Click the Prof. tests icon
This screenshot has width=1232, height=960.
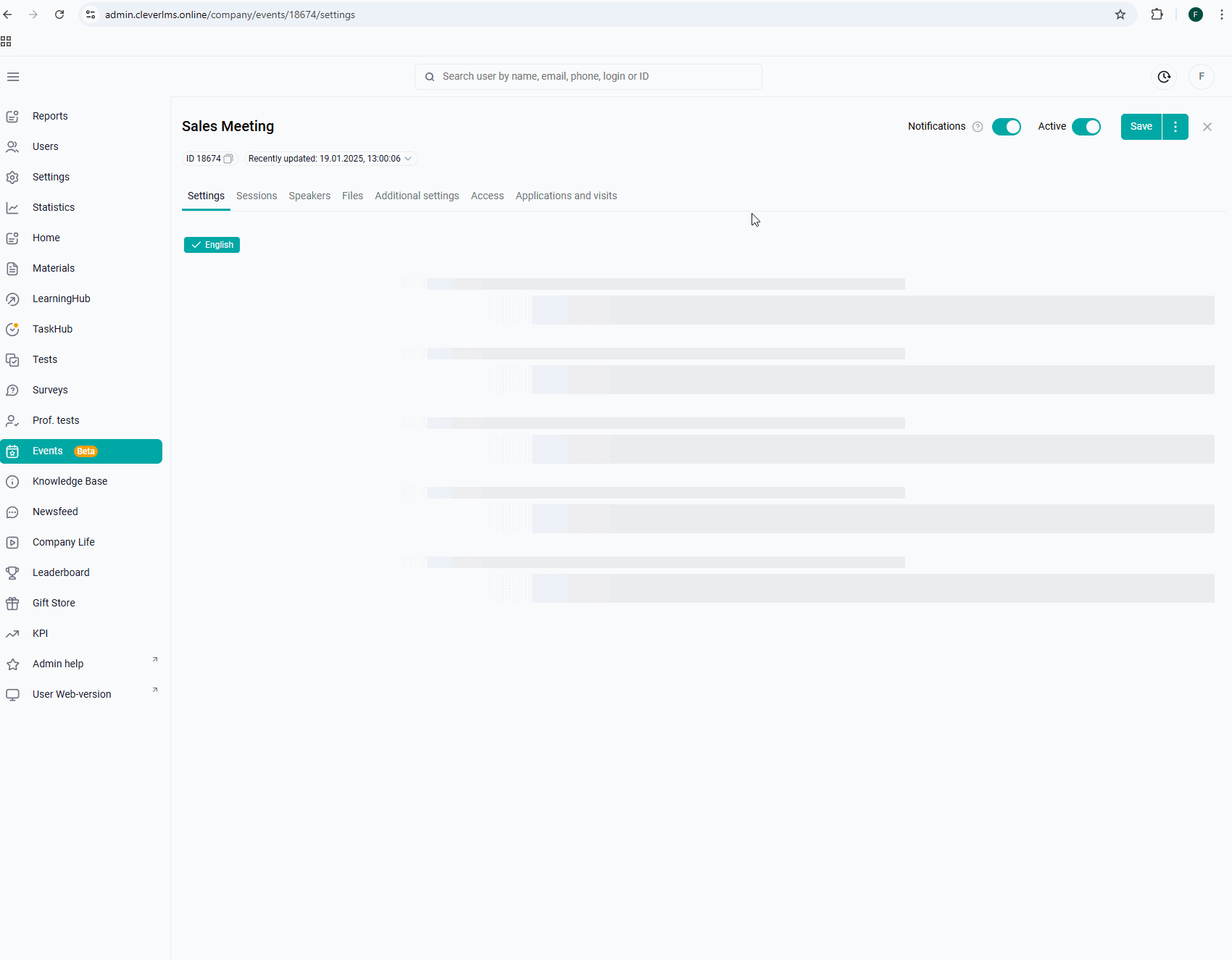pos(12,421)
